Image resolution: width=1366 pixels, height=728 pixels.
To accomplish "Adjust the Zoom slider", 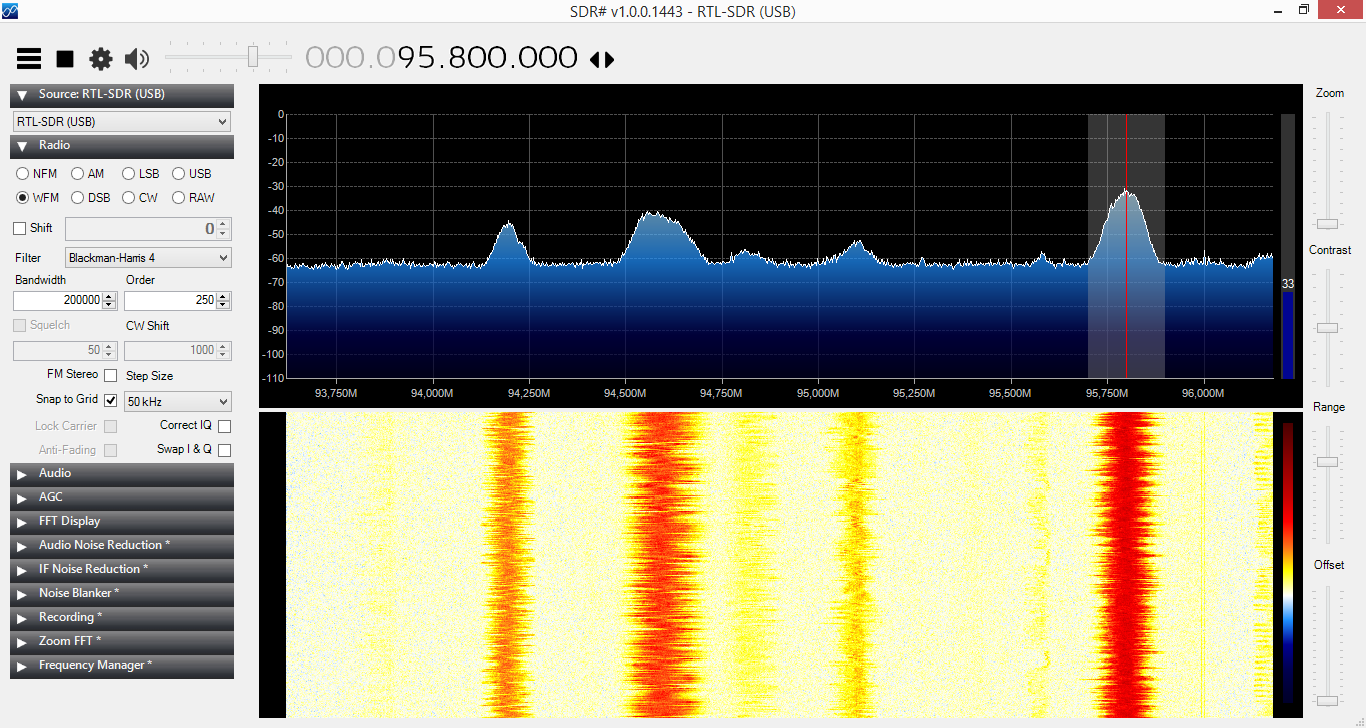I will (1327, 223).
